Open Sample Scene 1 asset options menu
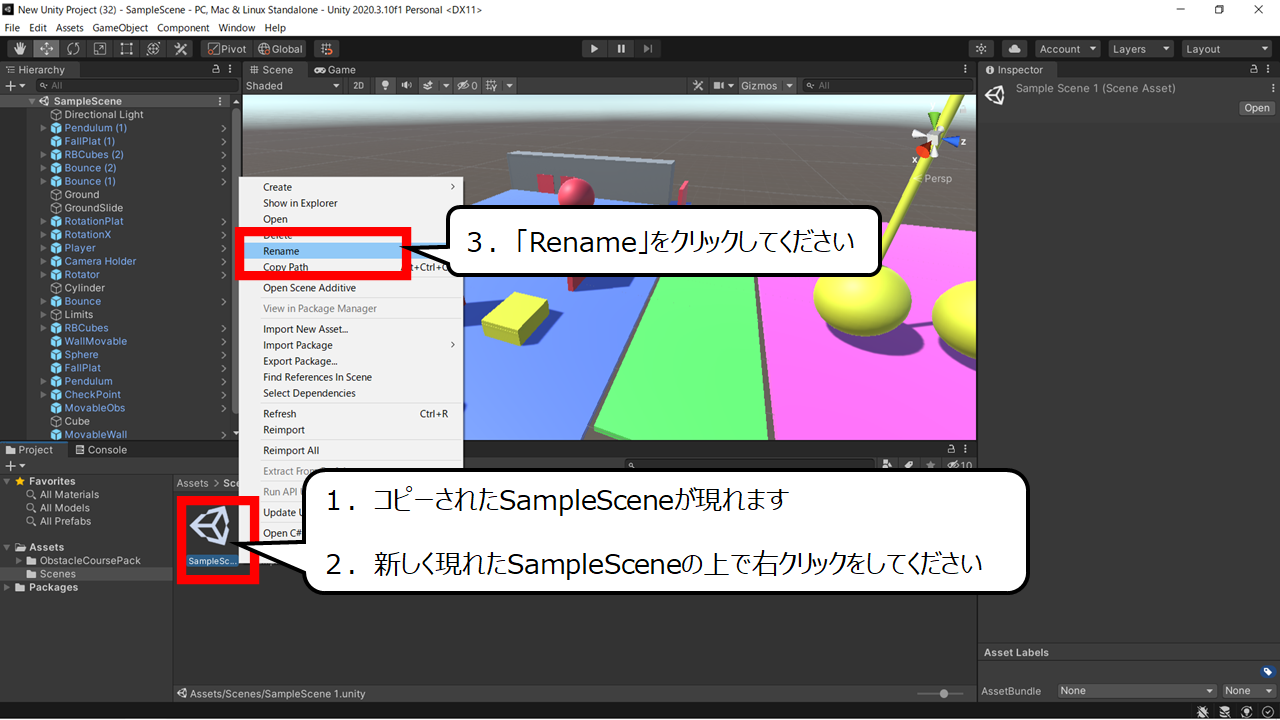The width and height of the screenshot is (1280, 720). click(1271, 88)
